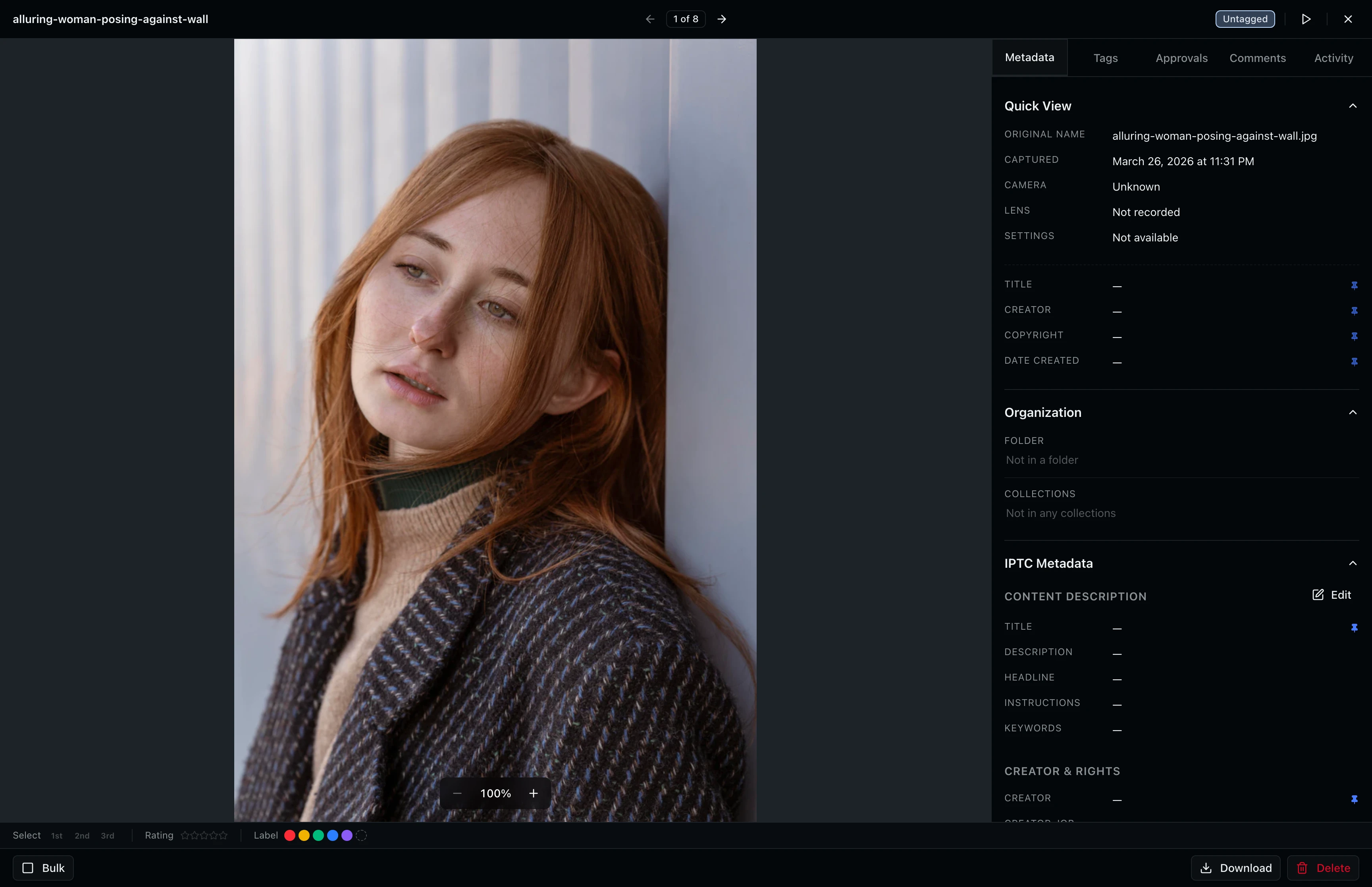1372x887 pixels.
Task: Go back to the previous asset
Action: [x=649, y=18]
